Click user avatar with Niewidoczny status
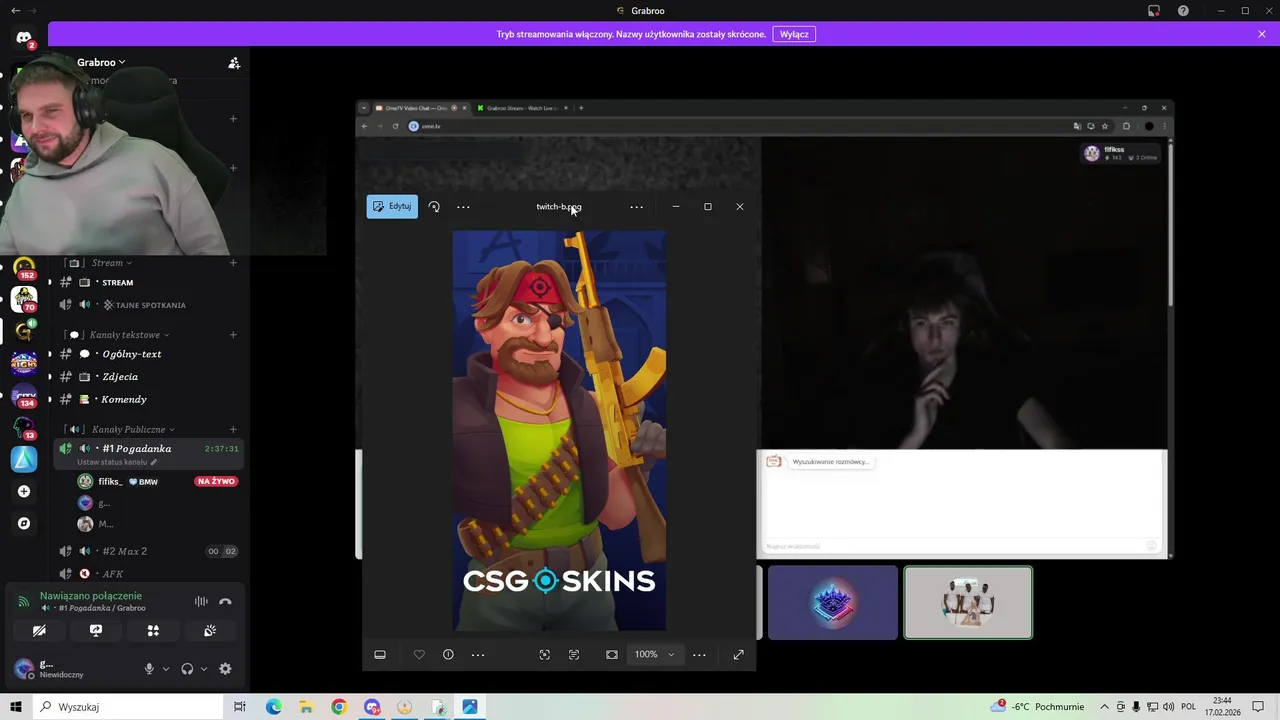This screenshot has height=720, width=1280. [24, 669]
